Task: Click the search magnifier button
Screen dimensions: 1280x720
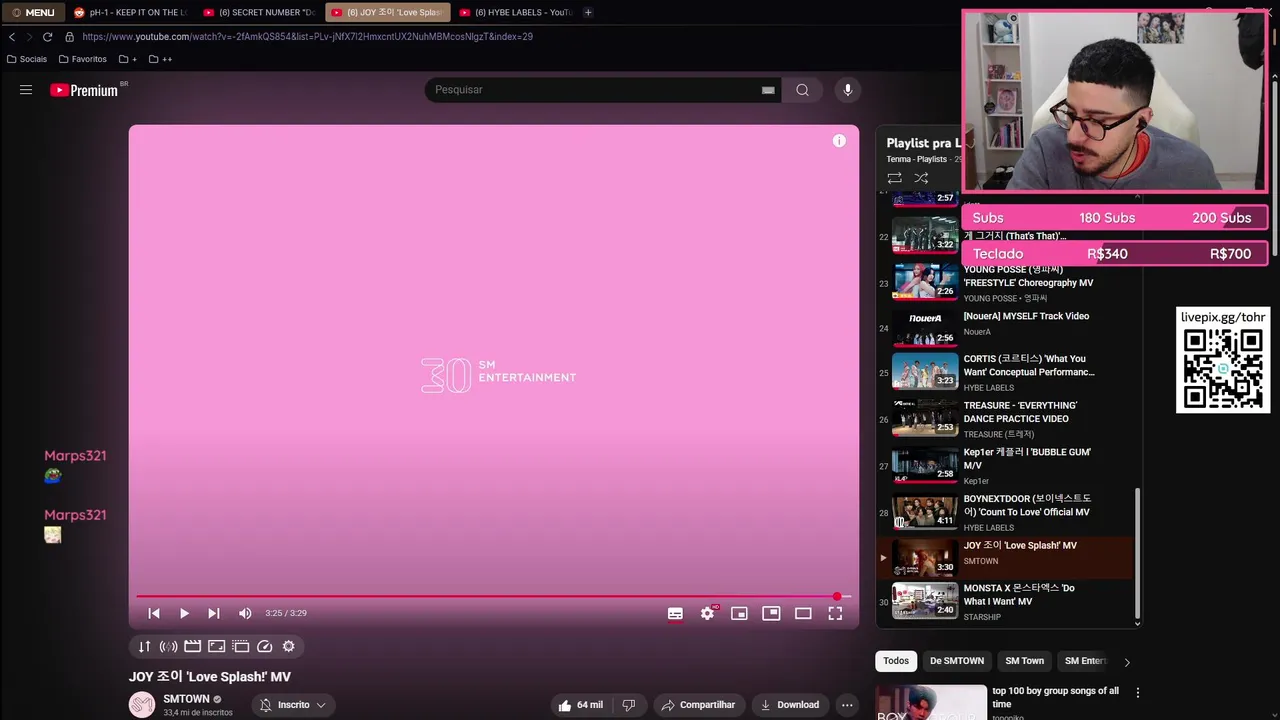Action: [x=802, y=90]
